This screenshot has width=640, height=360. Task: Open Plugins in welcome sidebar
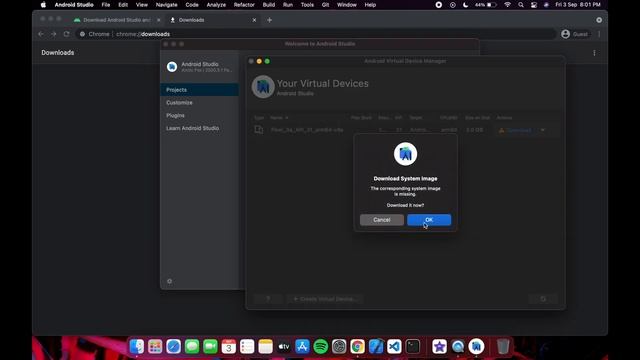(x=175, y=116)
